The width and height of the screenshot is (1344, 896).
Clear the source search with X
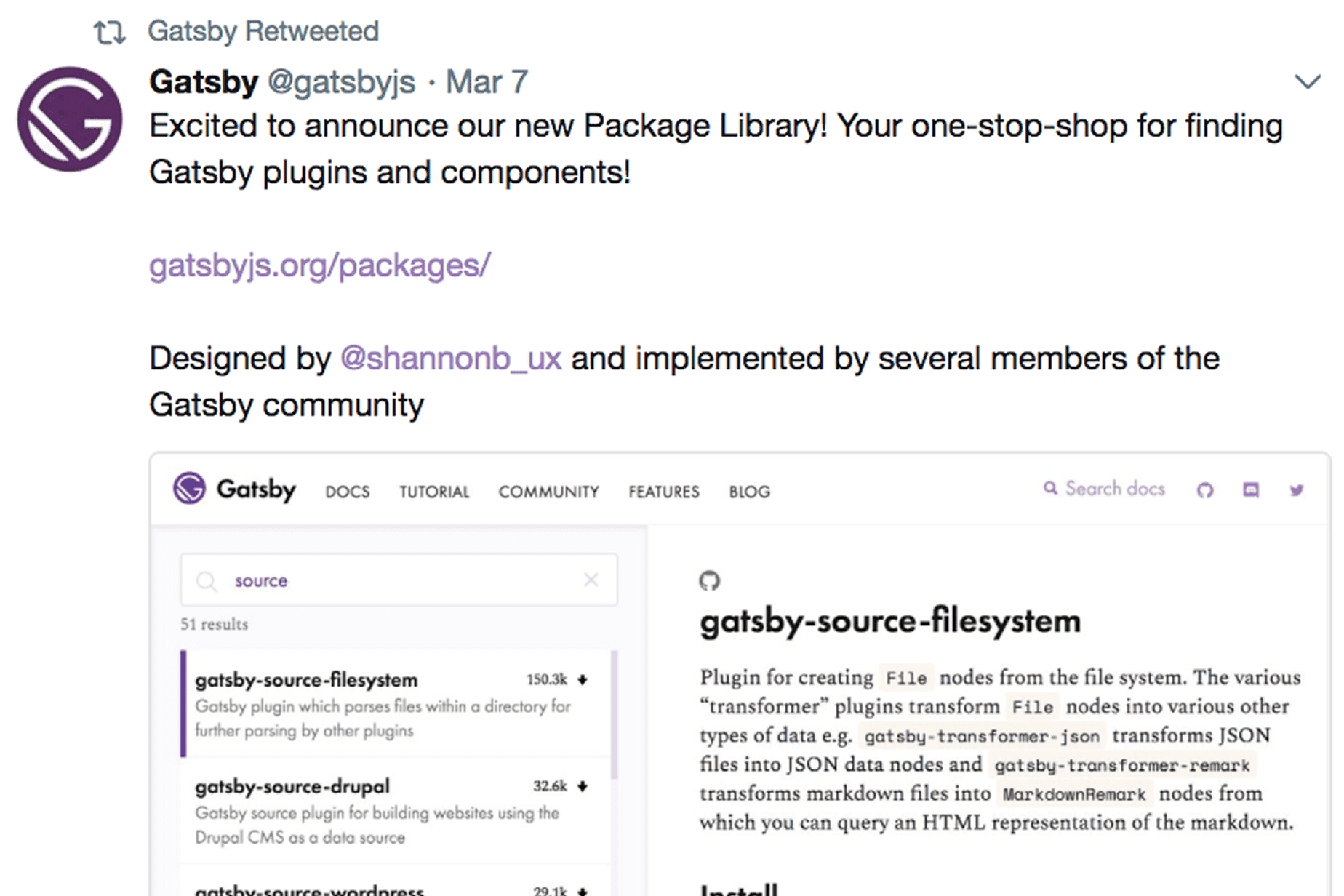tap(591, 580)
